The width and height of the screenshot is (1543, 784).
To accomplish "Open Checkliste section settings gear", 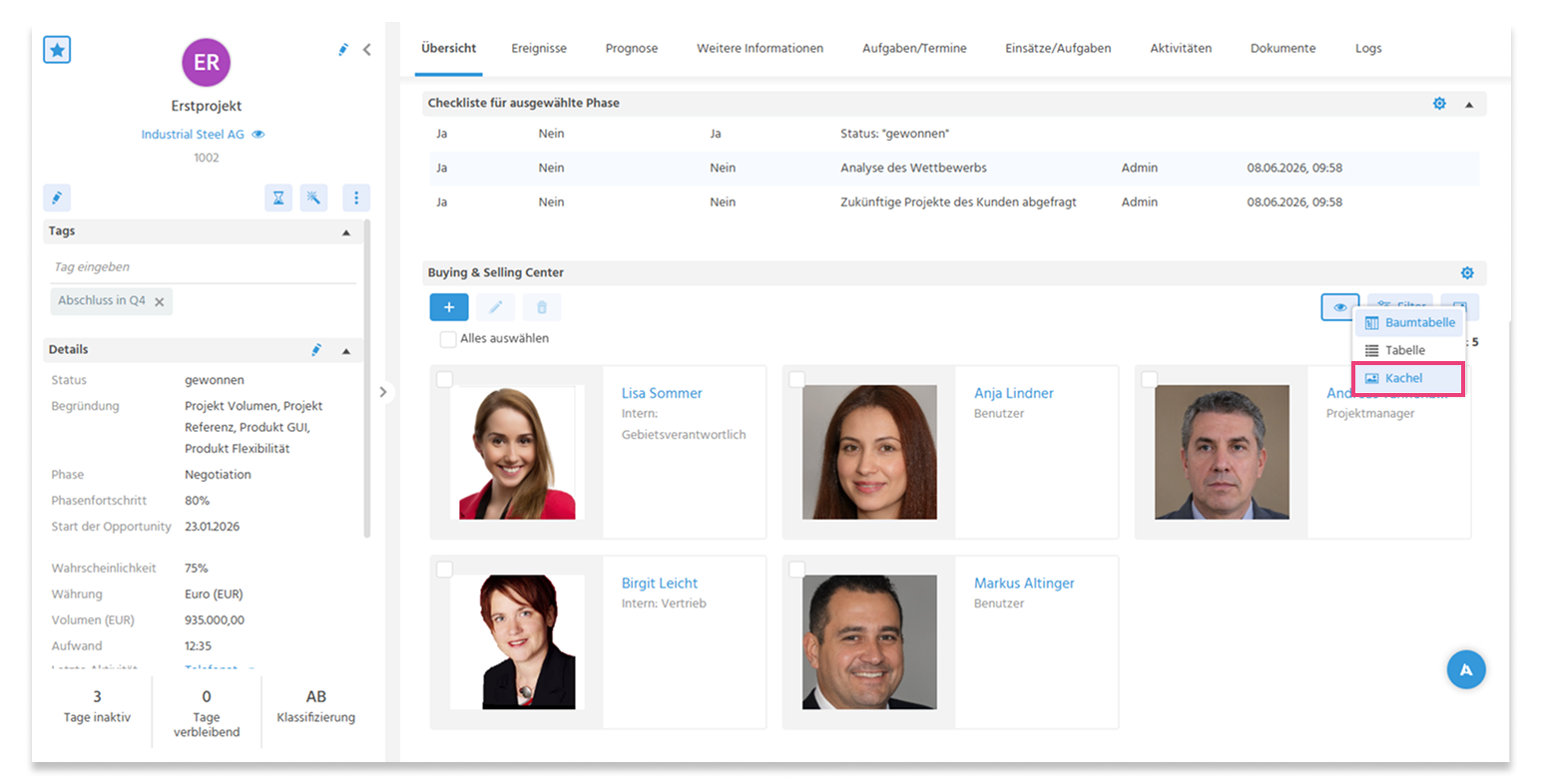I will (1439, 104).
